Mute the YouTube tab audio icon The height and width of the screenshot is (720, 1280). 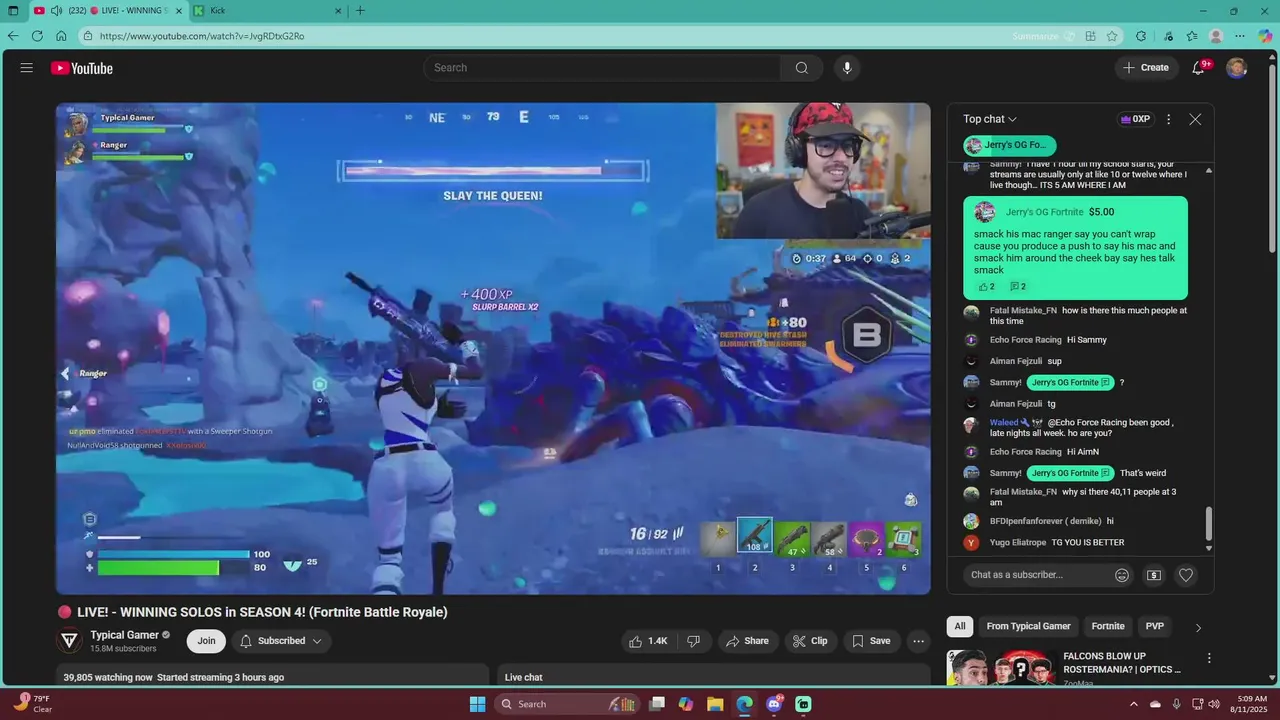(56, 11)
